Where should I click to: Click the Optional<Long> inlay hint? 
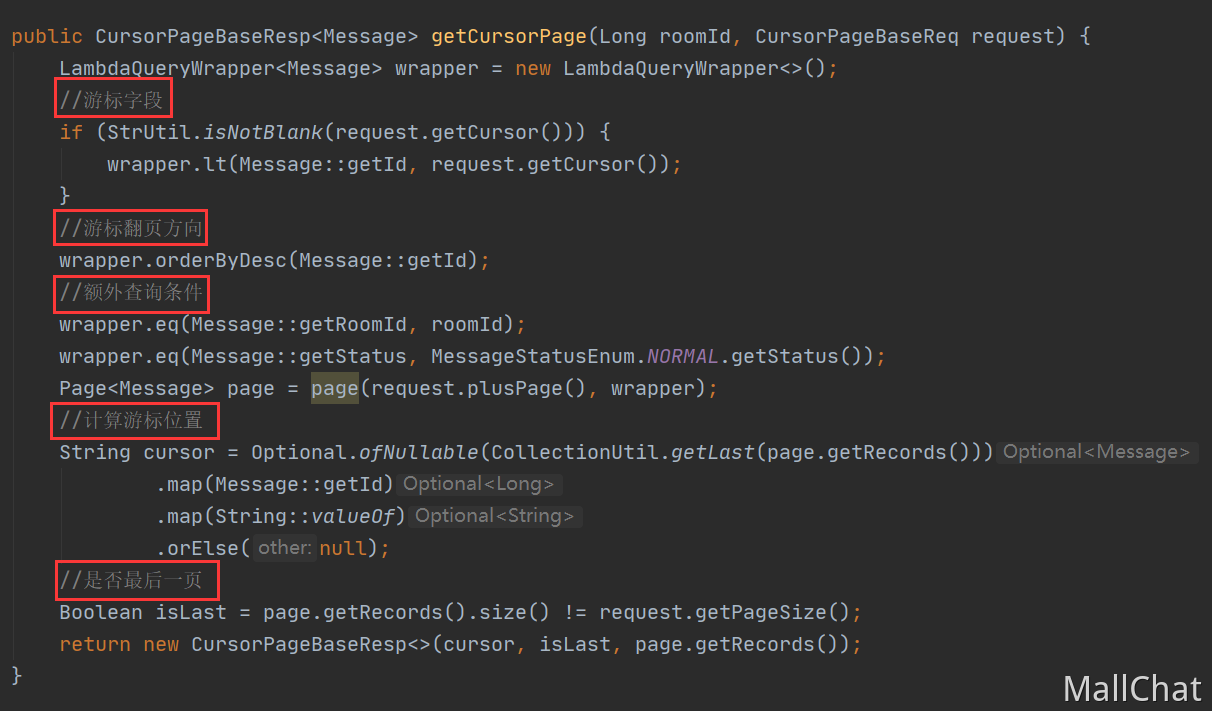(x=480, y=484)
